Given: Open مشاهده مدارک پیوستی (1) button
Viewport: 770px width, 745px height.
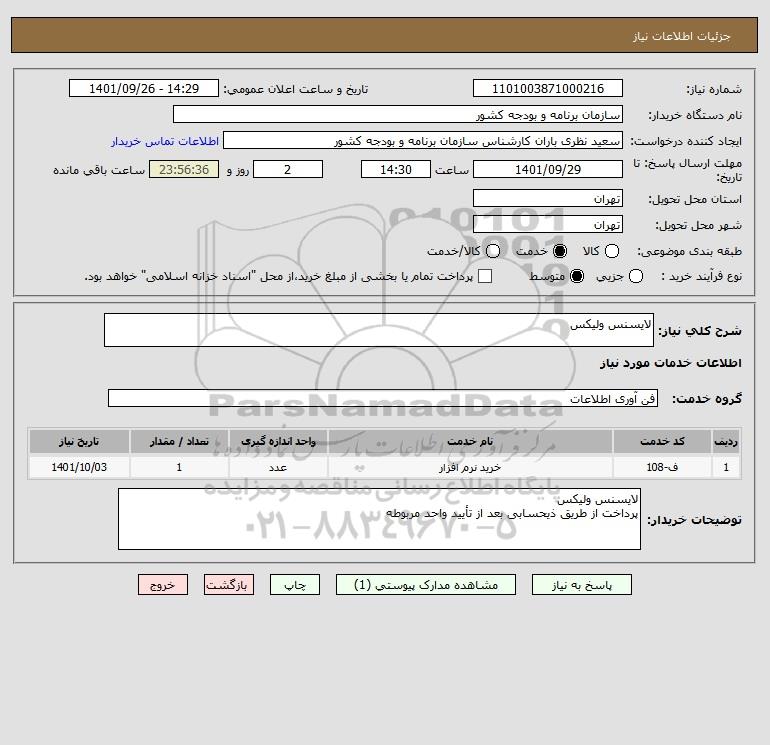Looking at the screenshot, I should pos(426,585).
